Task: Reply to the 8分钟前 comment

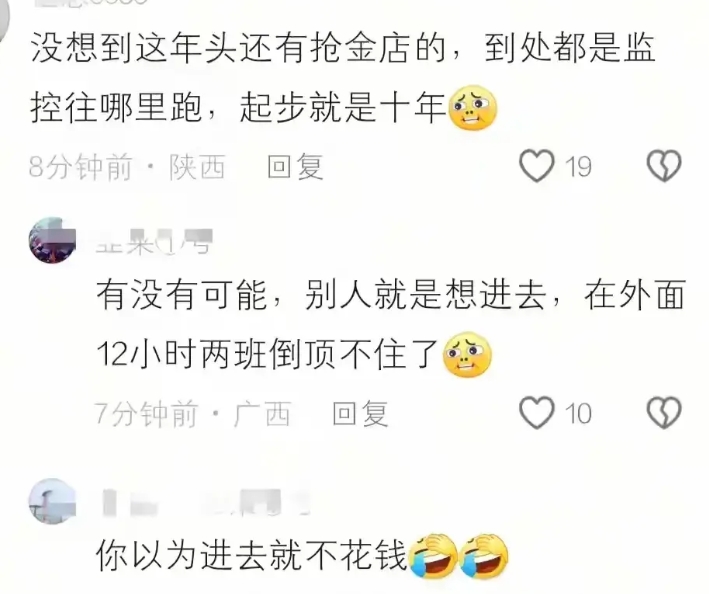Action: pyautogui.click(x=295, y=166)
